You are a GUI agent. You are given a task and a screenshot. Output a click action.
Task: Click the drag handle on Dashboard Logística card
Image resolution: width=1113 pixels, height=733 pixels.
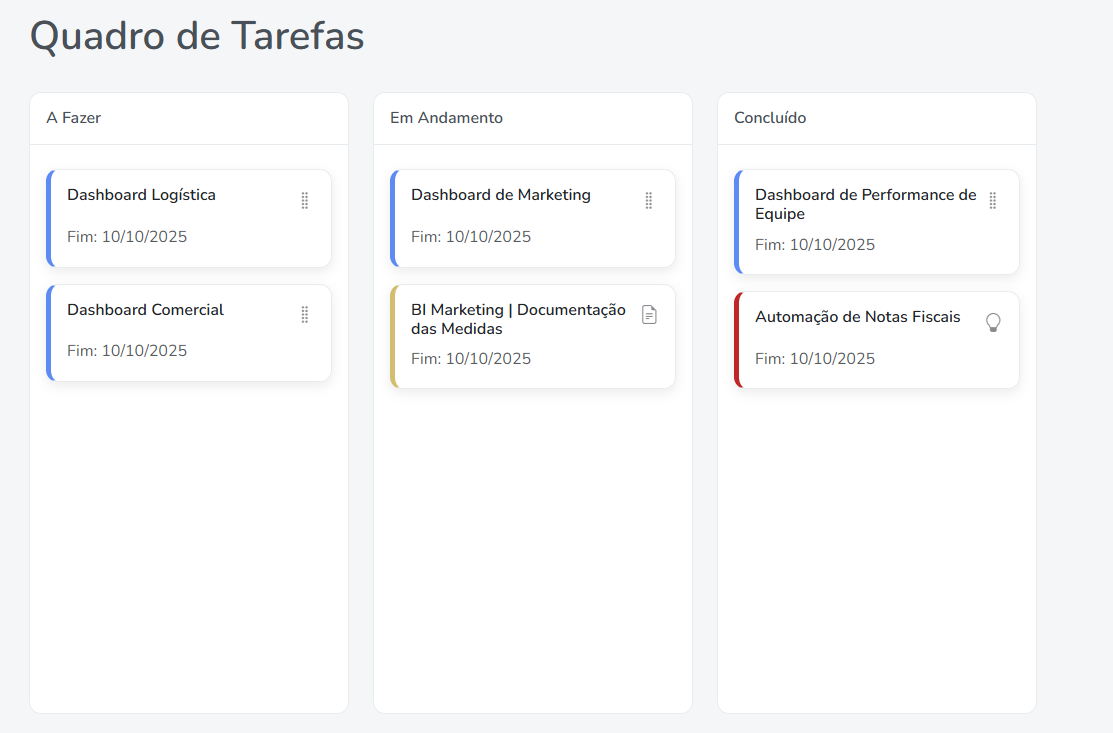pyautogui.click(x=304, y=200)
